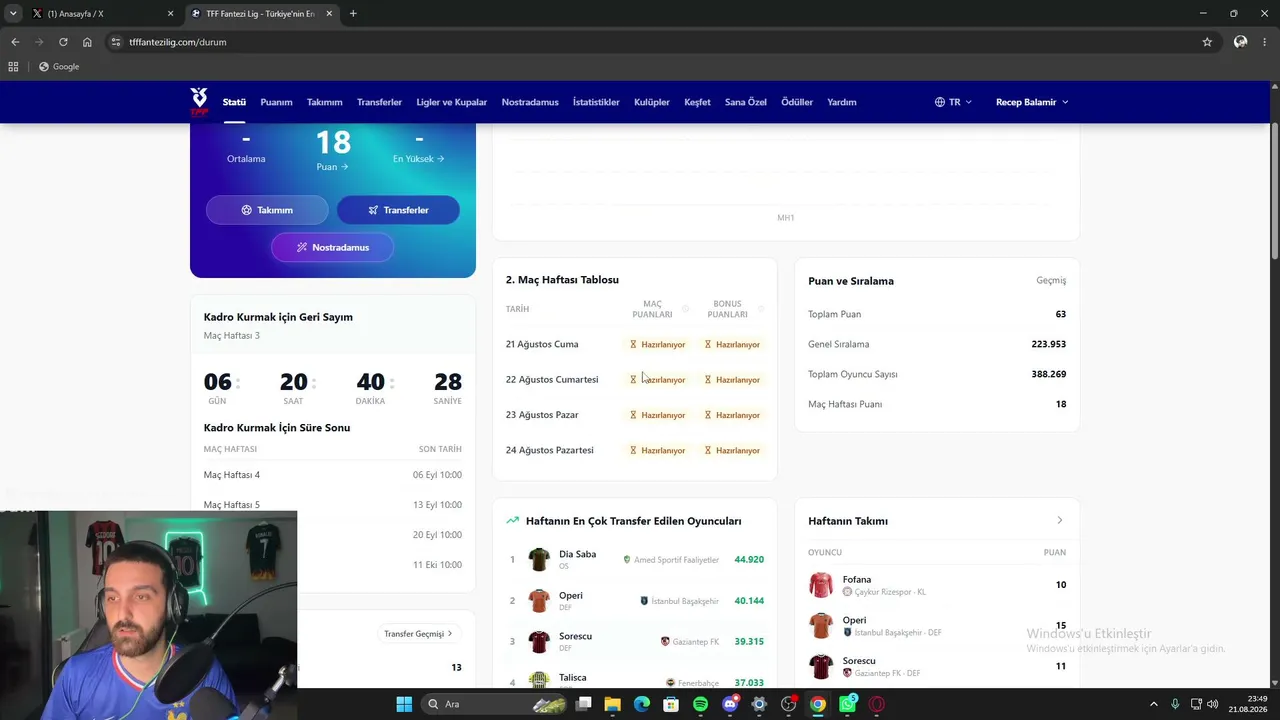
Task: Open the Sana Özel section
Action: [x=746, y=102]
